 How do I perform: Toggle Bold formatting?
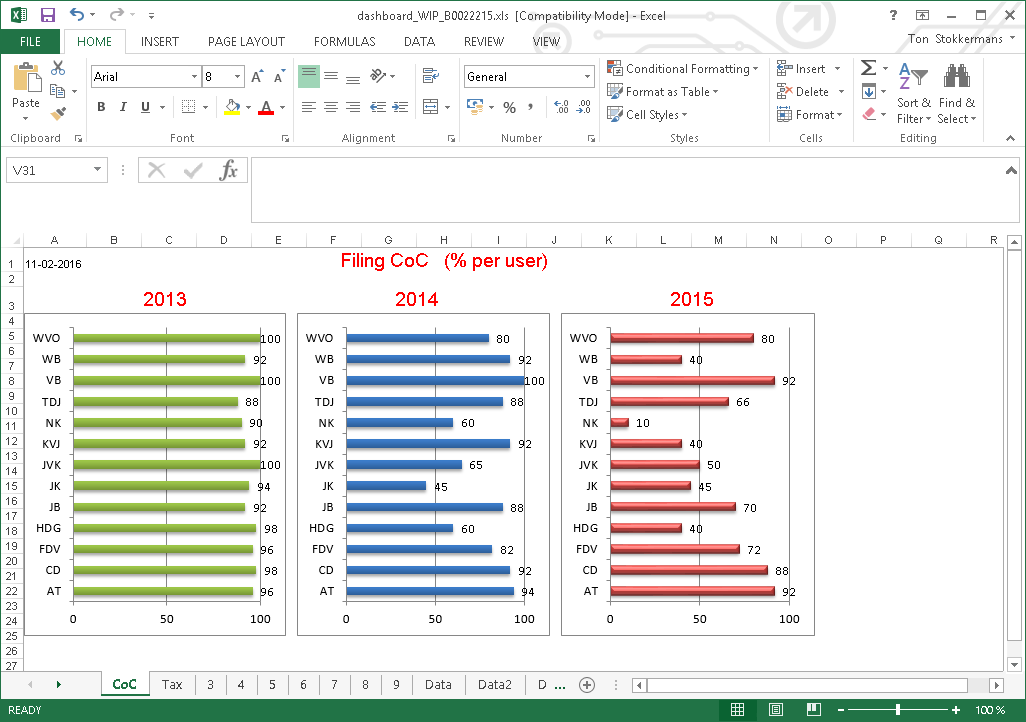tap(101, 107)
